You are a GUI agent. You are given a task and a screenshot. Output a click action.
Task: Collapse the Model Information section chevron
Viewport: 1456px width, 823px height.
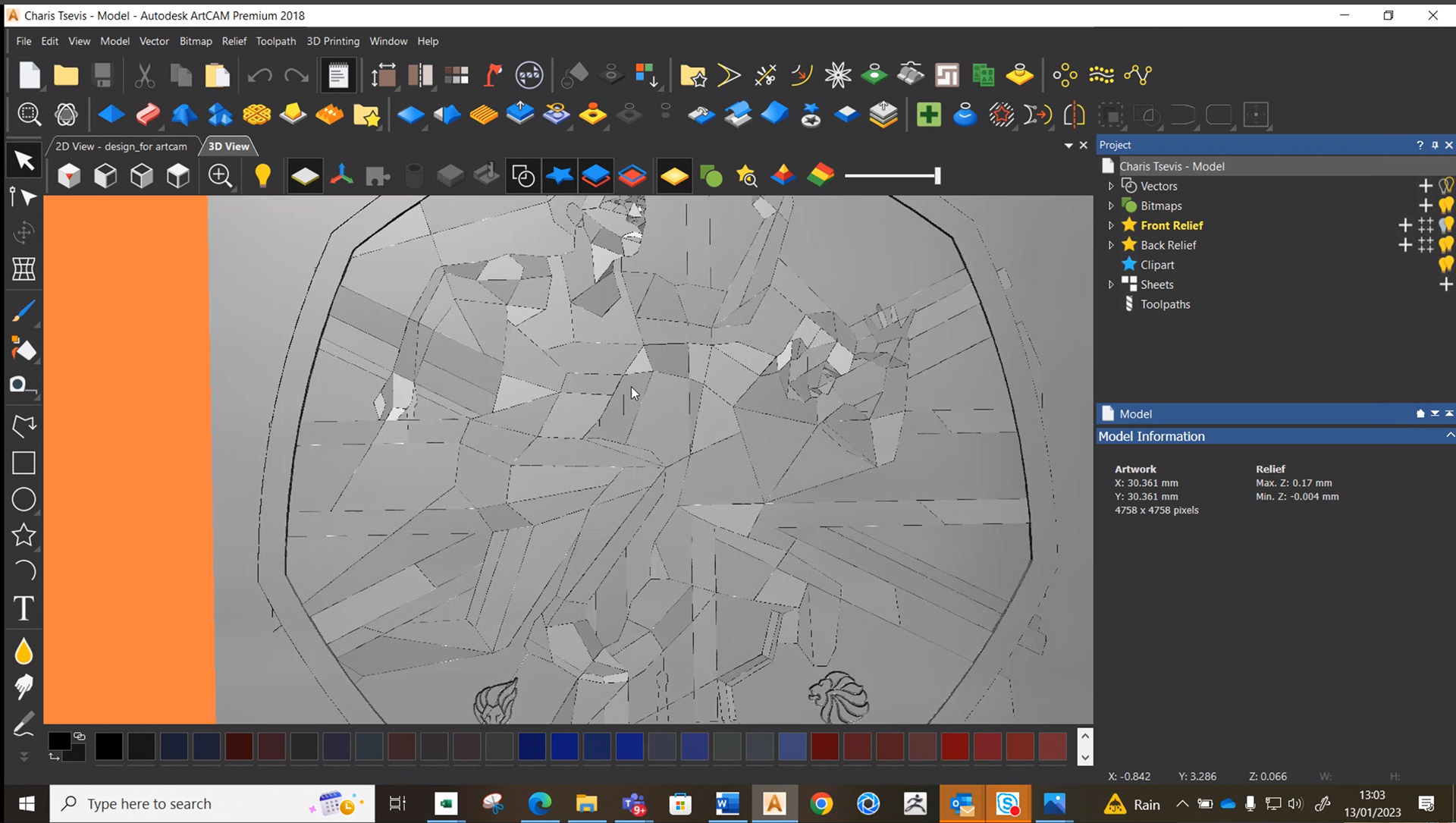(1449, 435)
